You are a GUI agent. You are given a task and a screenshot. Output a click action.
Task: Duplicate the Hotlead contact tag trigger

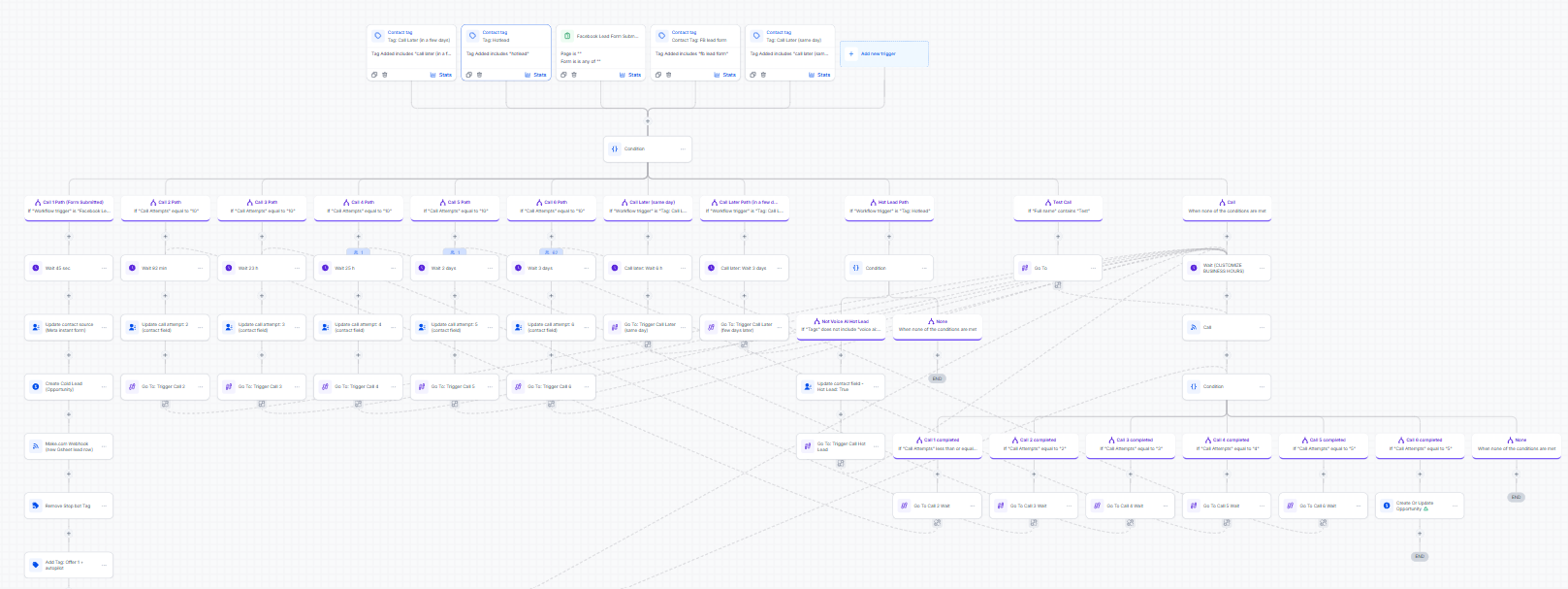pos(469,75)
